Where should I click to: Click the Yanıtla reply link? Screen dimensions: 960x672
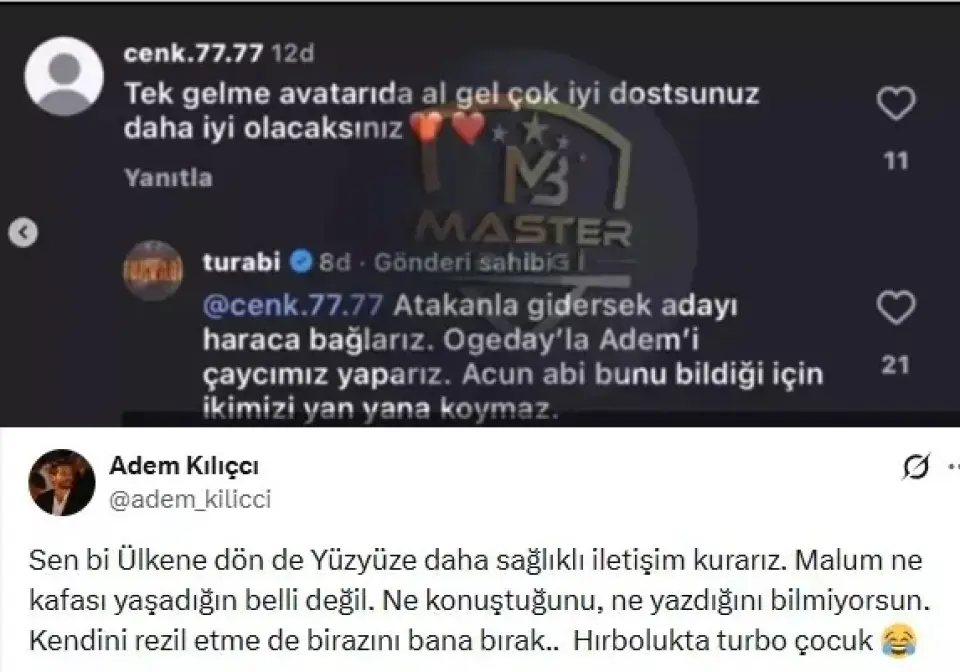168,178
